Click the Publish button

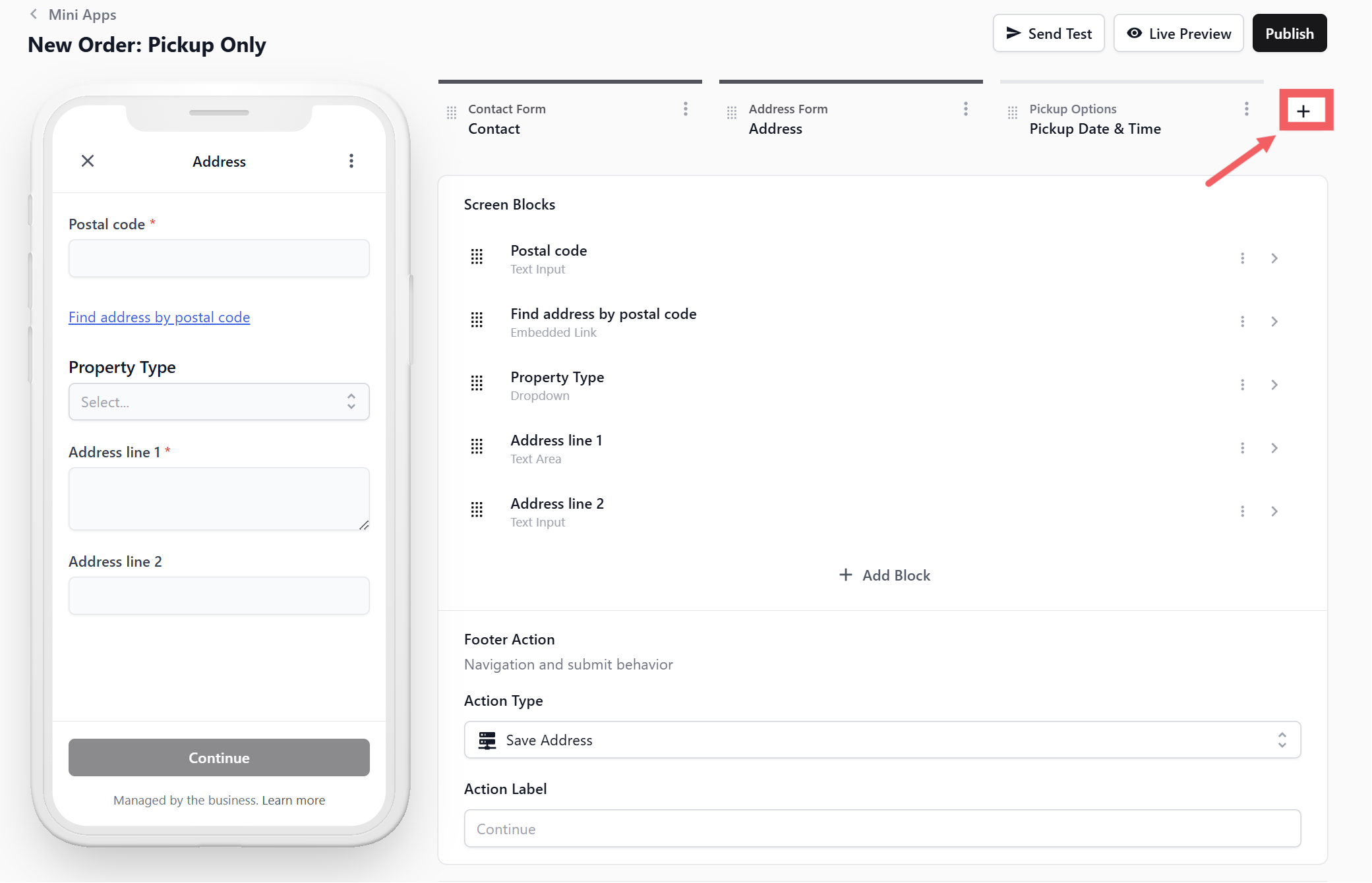[x=1289, y=34]
